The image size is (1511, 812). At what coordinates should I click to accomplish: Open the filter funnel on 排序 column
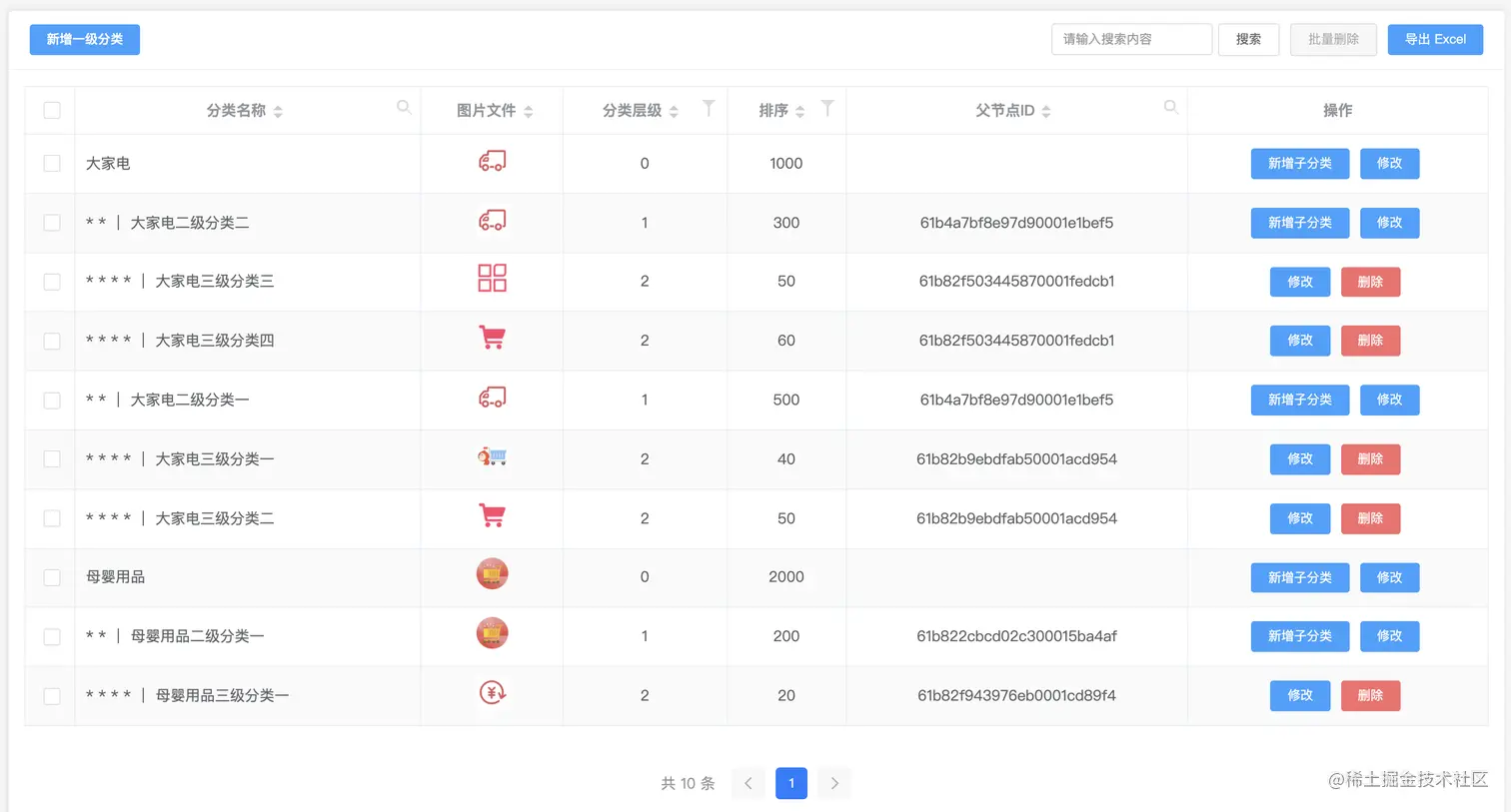pyautogui.click(x=826, y=107)
